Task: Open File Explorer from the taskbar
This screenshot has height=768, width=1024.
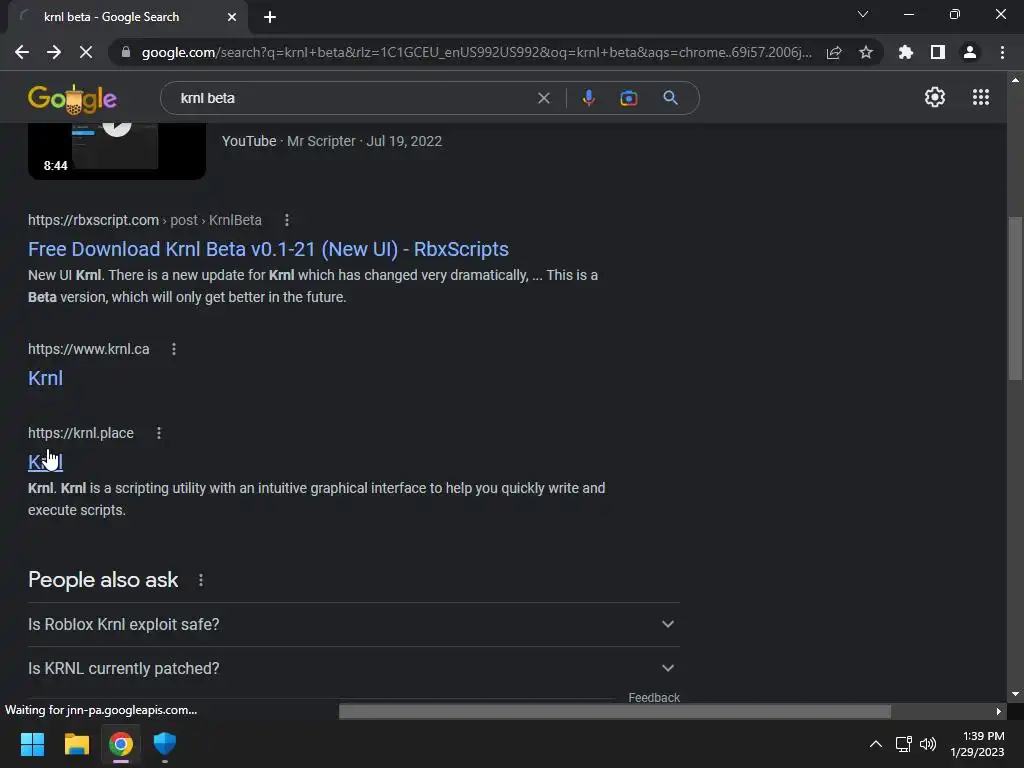Action: (x=76, y=744)
